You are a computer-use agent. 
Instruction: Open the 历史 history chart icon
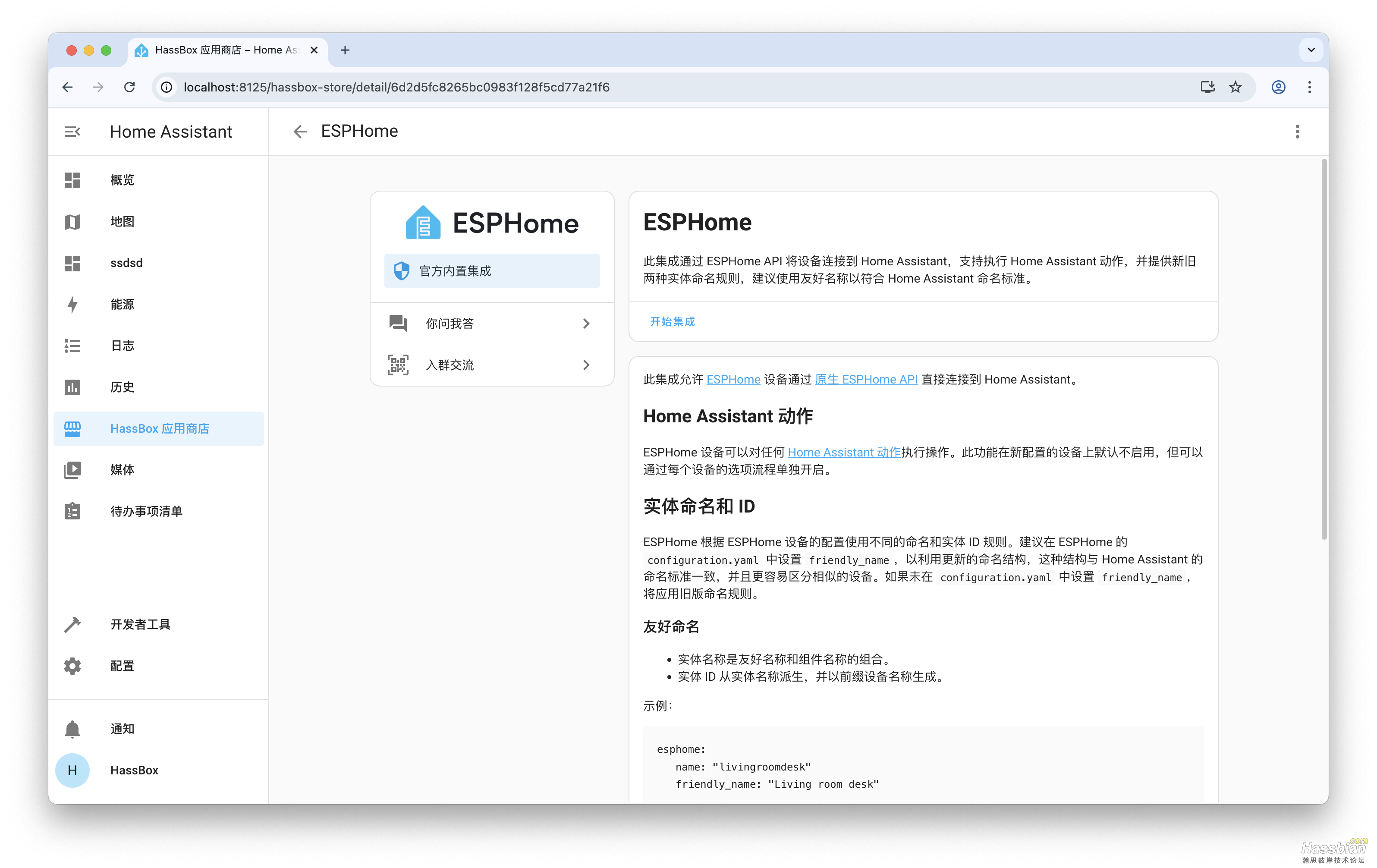point(72,387)
